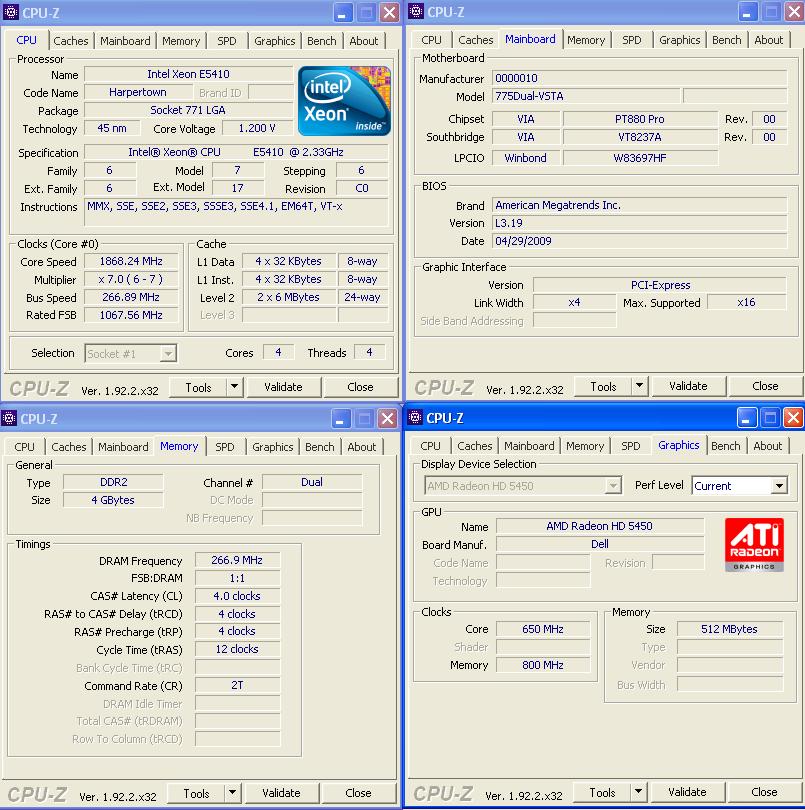Click Cycle Time tRAS value 12 clocks
This screenshot has width=805, height=810.
238,649
